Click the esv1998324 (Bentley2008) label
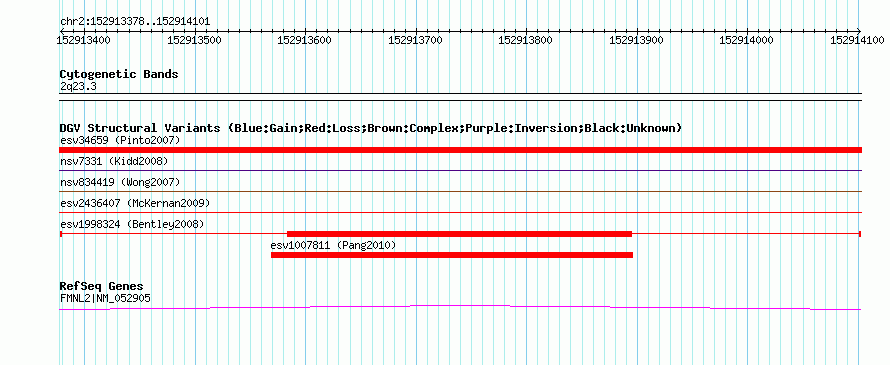The height and width of the screenshot is (365, 890). pyautogui.click(x=132, y=224)
